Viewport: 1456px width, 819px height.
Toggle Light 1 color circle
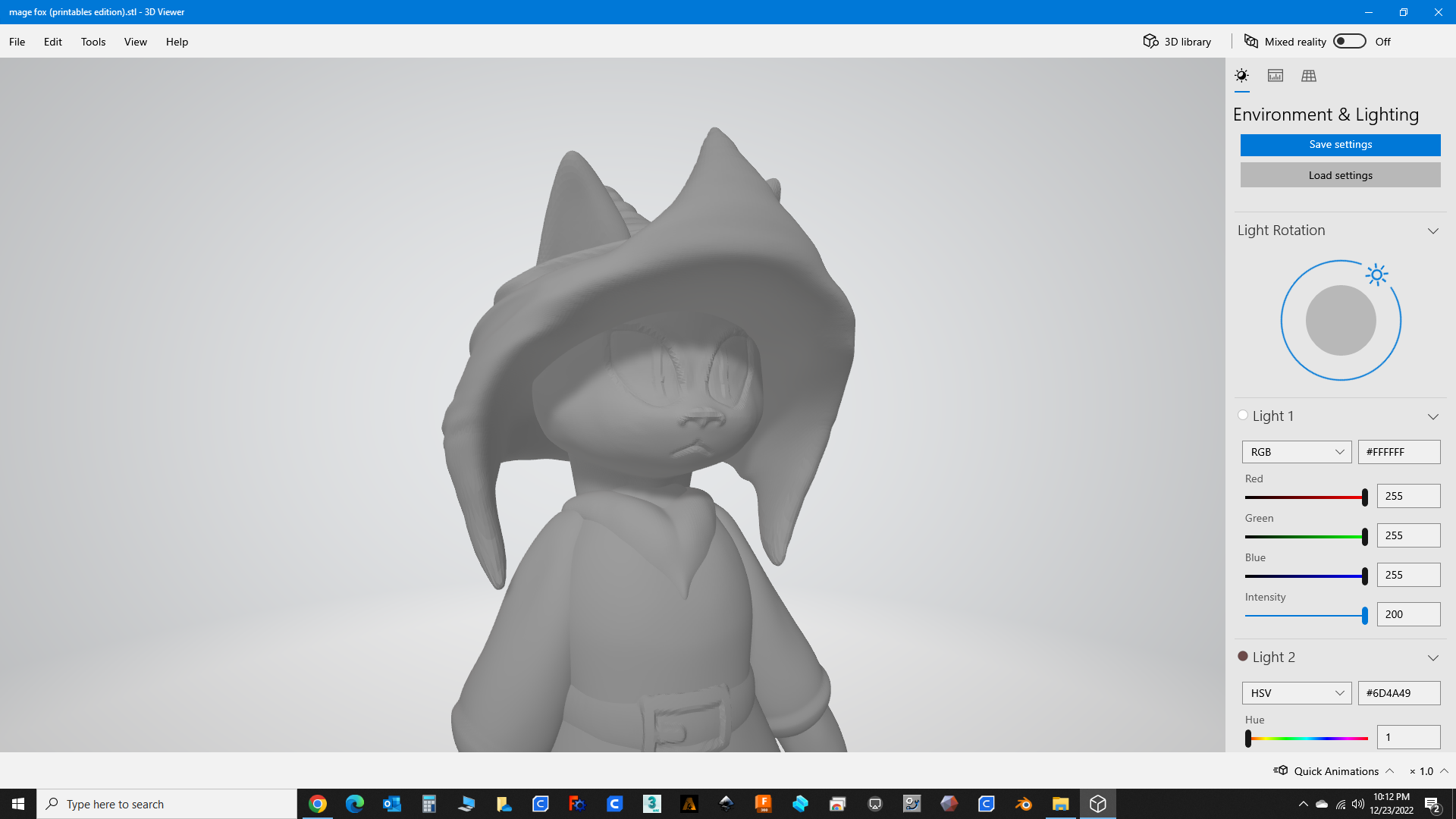[1242, 415]
